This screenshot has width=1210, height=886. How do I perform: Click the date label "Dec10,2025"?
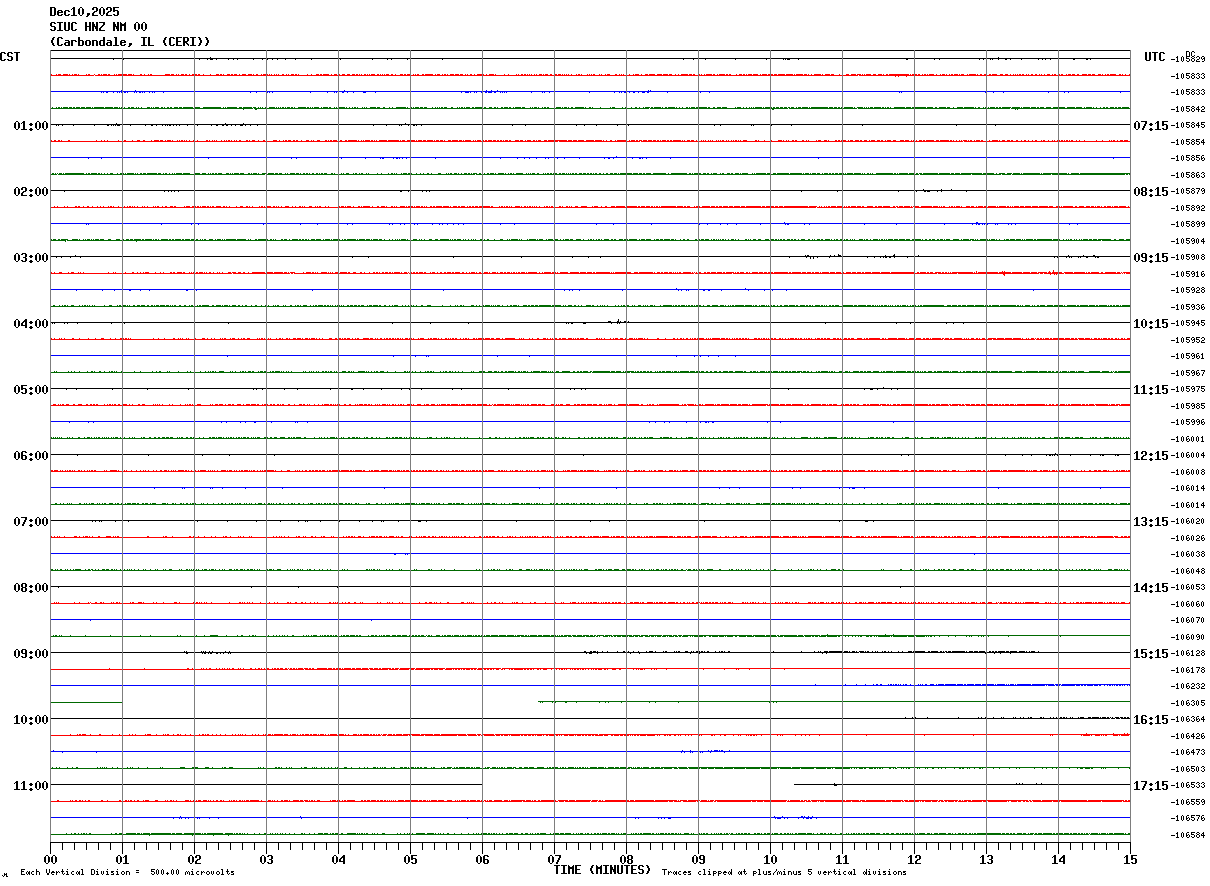[x=84, y=12]
